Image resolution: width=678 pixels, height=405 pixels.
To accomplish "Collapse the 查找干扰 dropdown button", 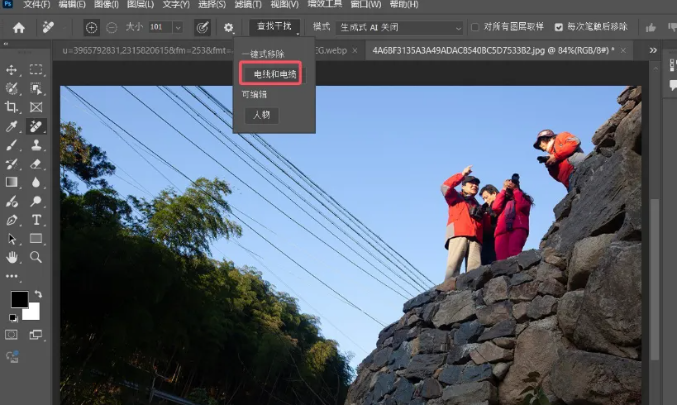I will 273,27.
